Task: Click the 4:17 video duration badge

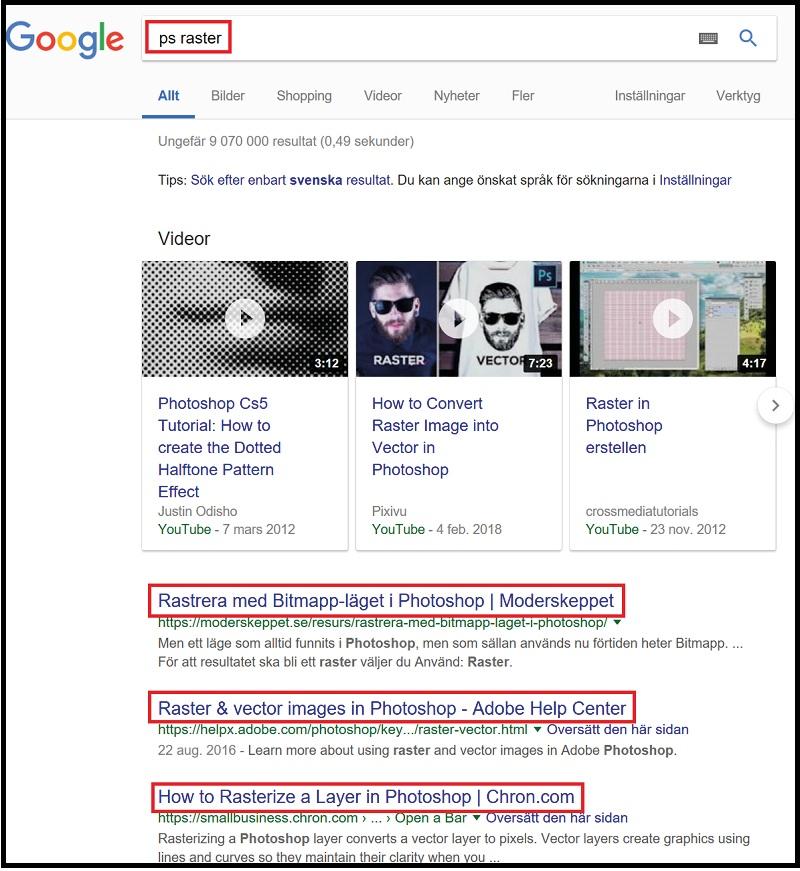Action: 754,363
